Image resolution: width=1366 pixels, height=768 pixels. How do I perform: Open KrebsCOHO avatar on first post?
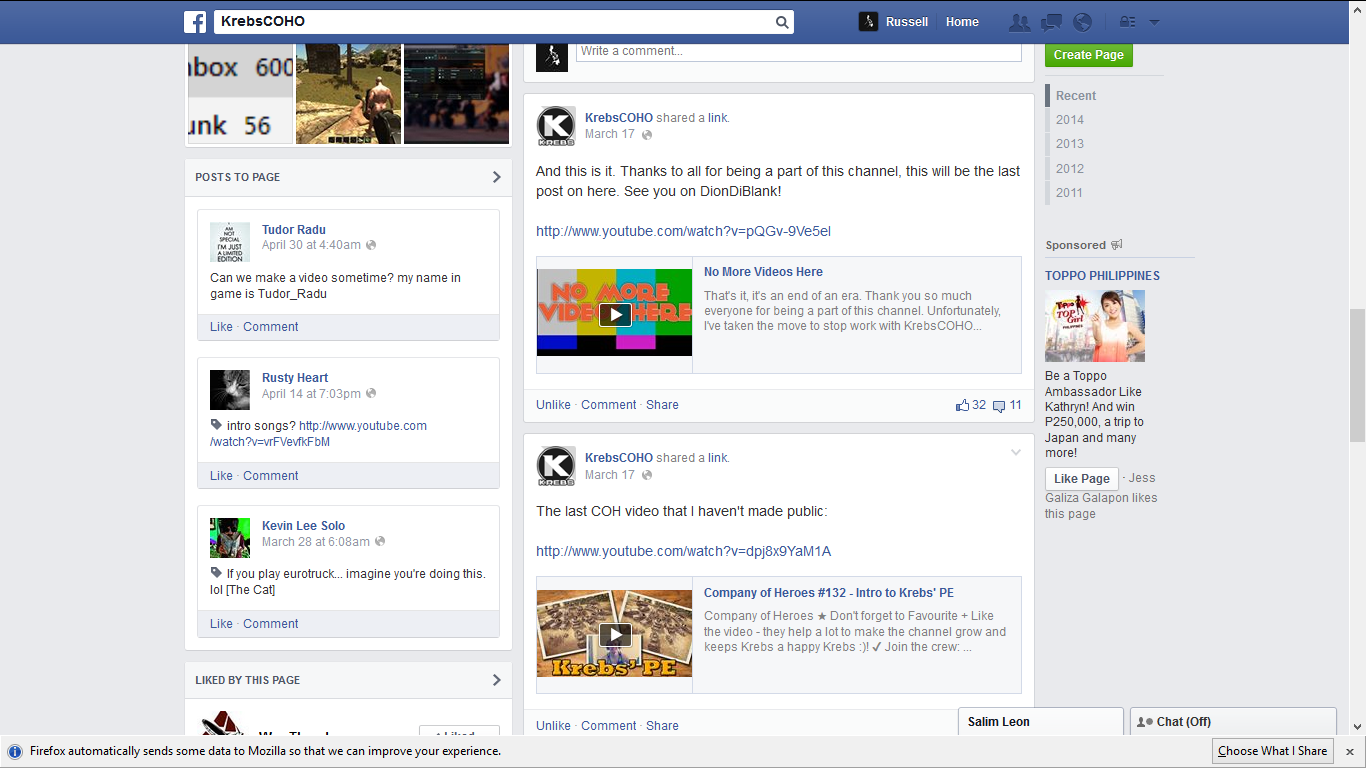pos(556,126)
